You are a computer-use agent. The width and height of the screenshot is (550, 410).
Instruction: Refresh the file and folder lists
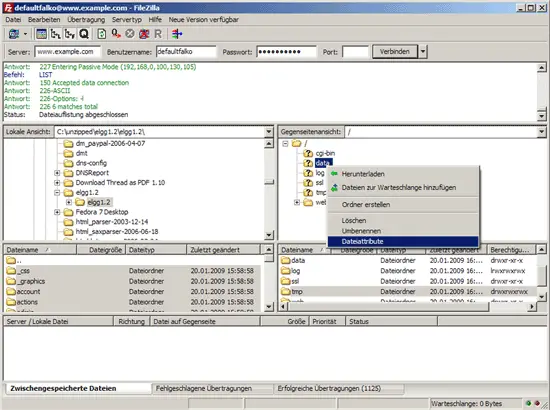[x=102, y=34]
